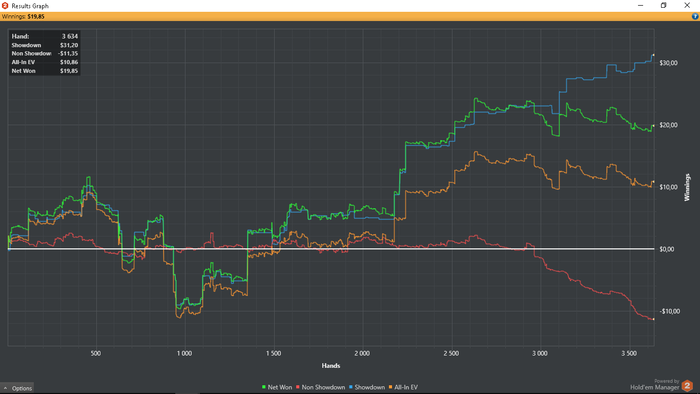700x394 pixels.
Task: Toggle the Non Showdown legend swatch
Action: coord(298,387)
